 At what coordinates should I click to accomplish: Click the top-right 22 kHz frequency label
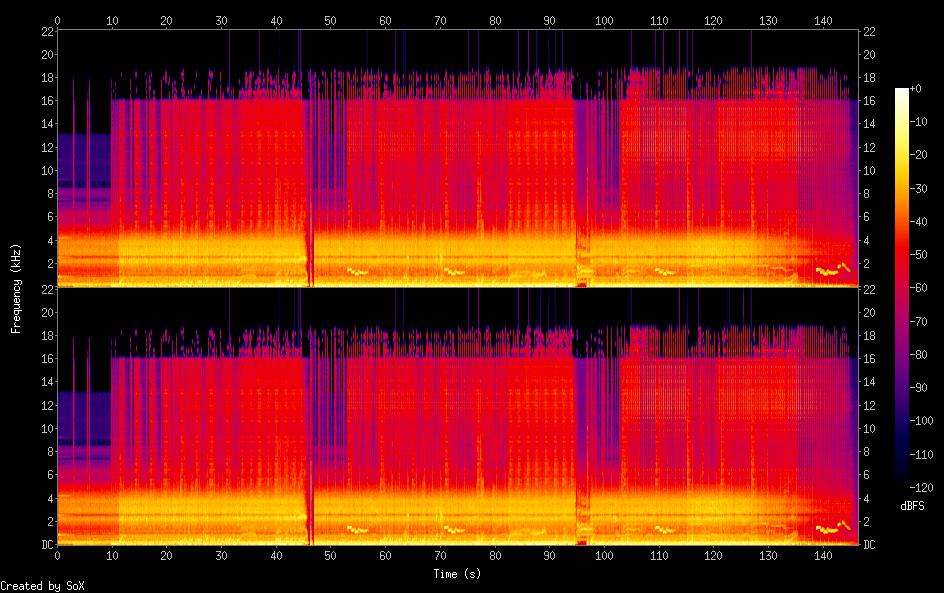coord(869,31)
